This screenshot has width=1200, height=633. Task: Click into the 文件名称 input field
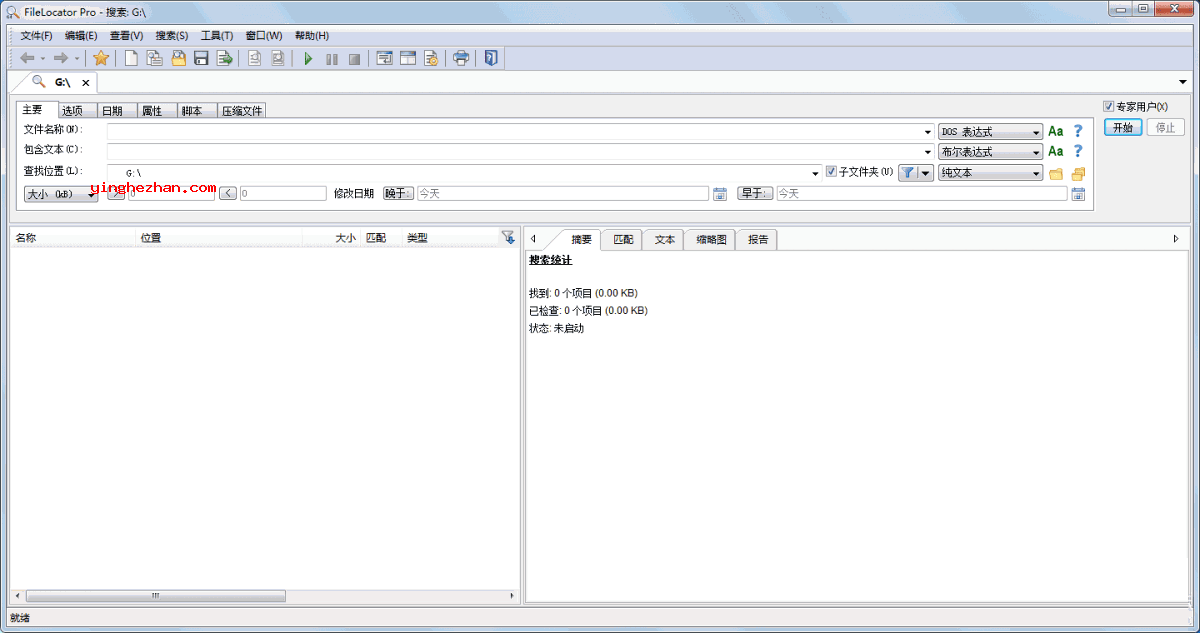point(520,132)
